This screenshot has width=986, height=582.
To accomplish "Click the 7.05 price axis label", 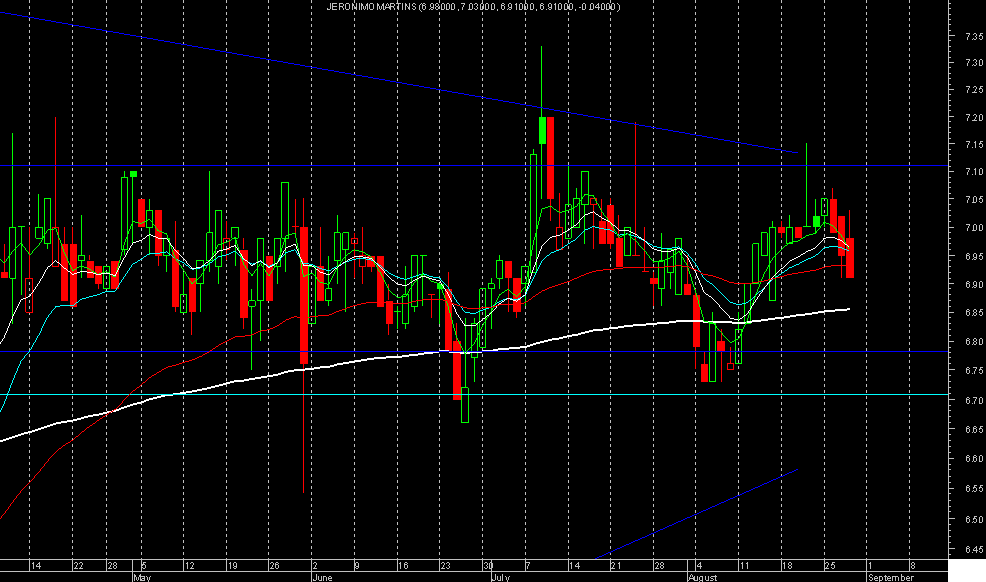I will pyautogui.click(x=974, y=200).
